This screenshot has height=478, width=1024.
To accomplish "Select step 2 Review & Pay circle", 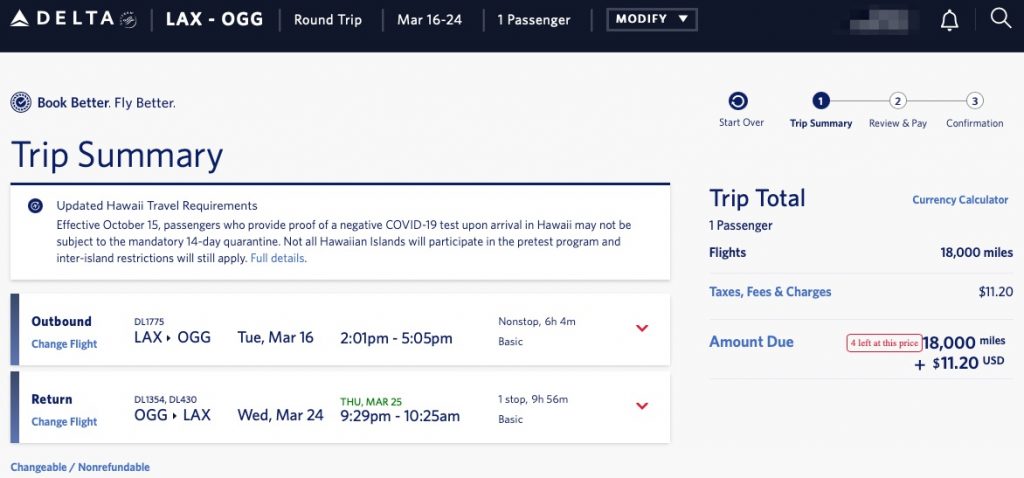I will tap(898, 100).
